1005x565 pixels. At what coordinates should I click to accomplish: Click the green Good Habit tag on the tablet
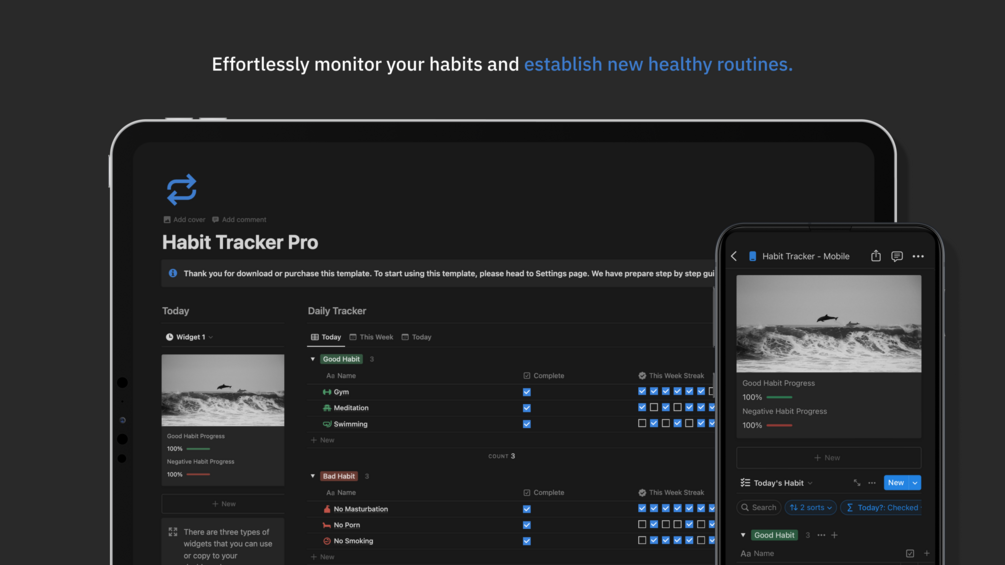341,359
